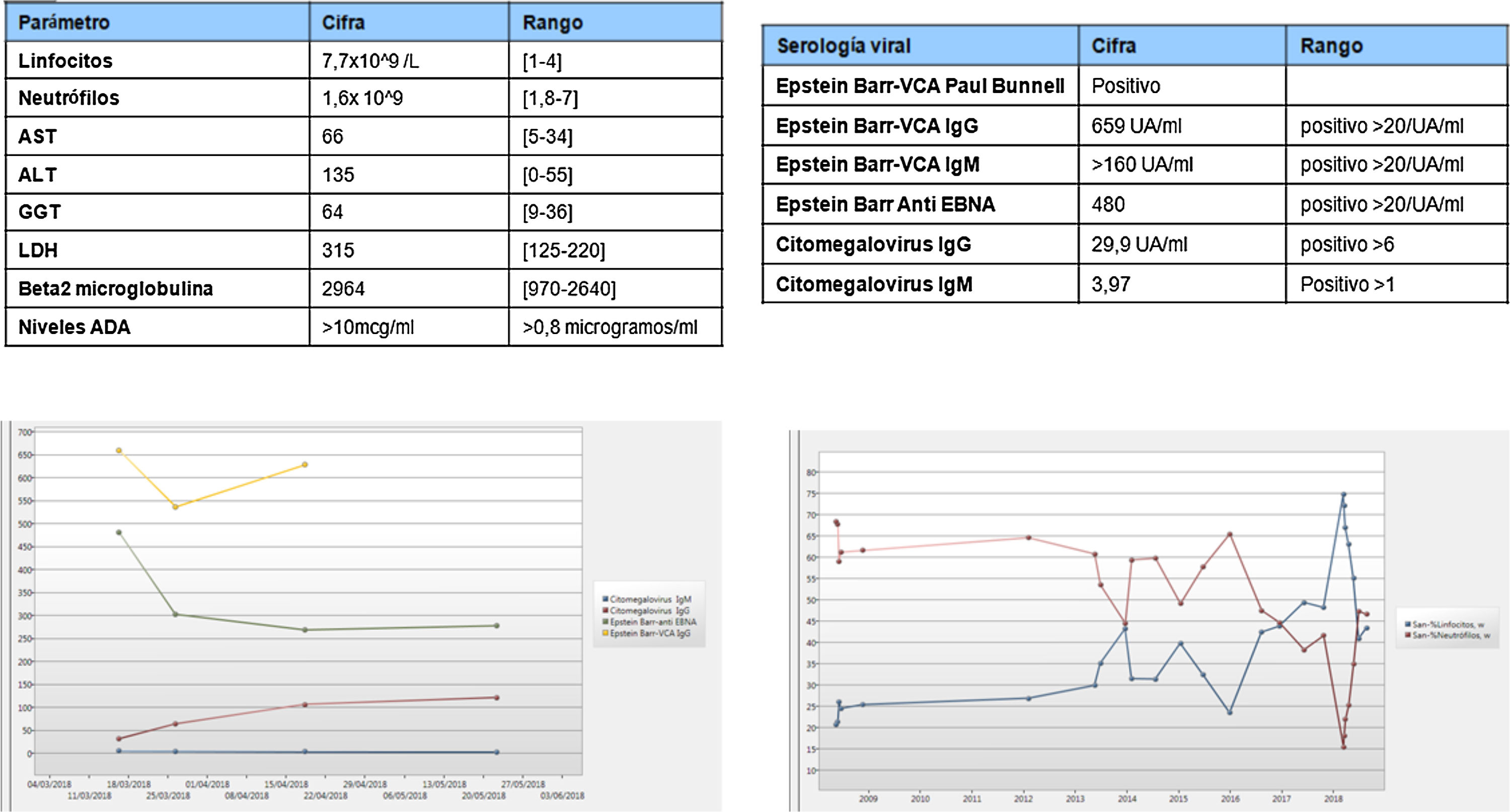Click the highest yellow VCA IgG data point

119,451
